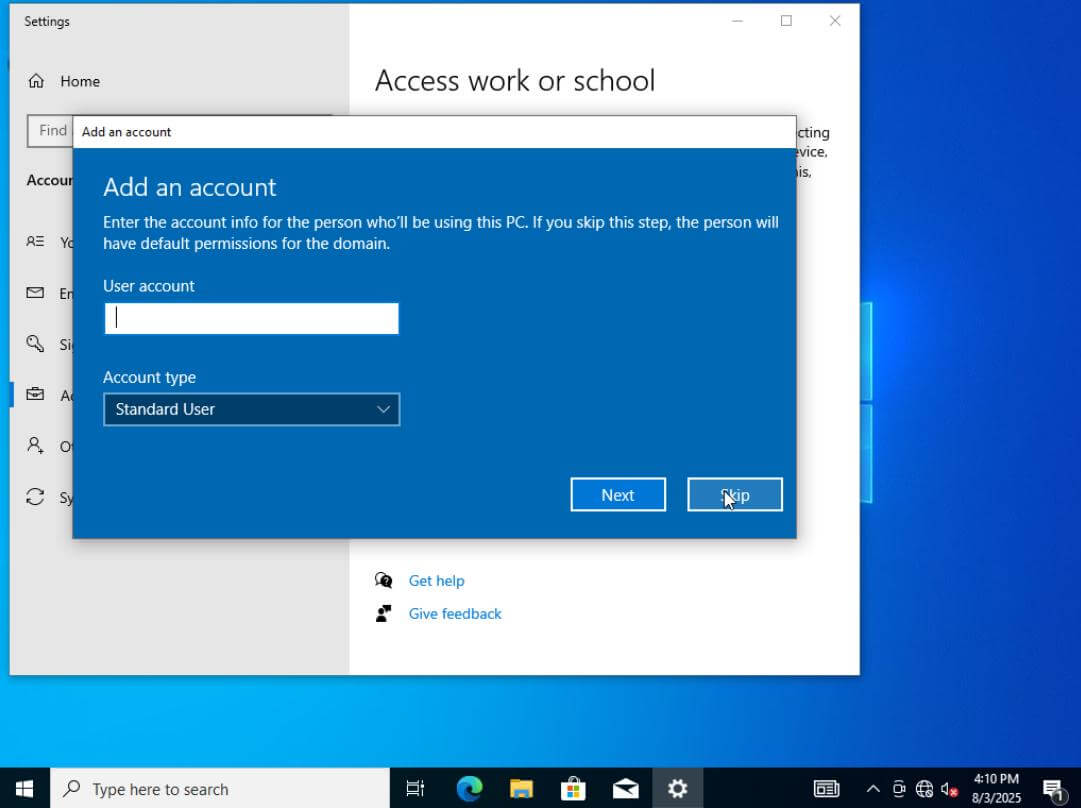Open the Get help link
1081x808 pixels.
click(x=436, y=580)
